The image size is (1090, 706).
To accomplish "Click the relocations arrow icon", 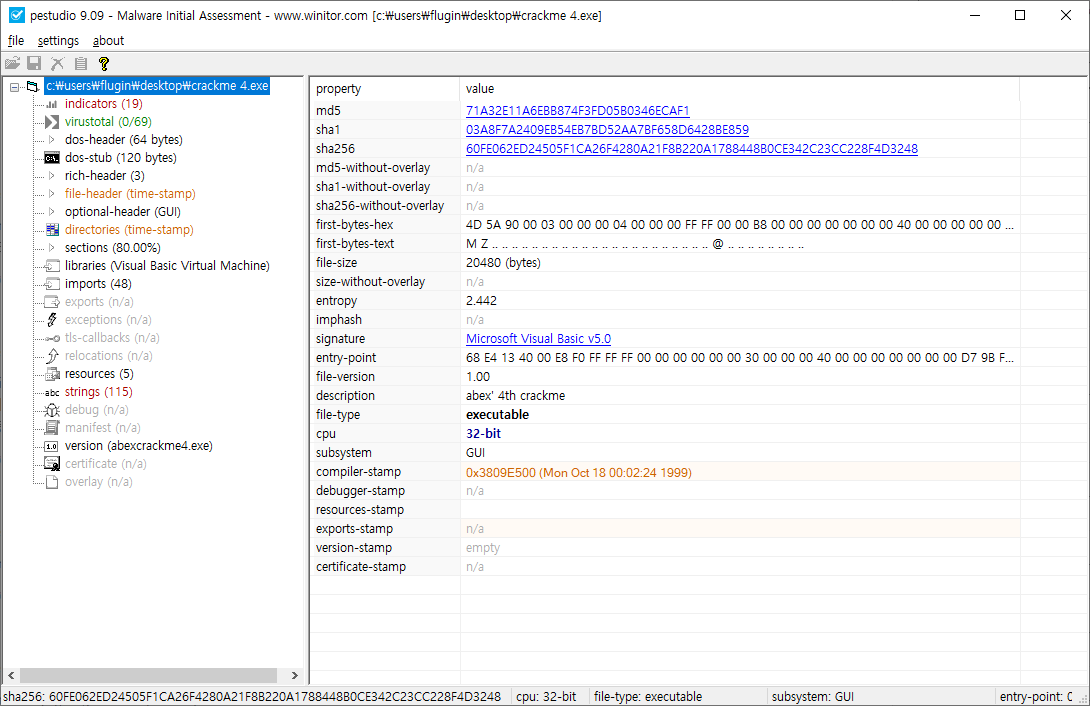I will point(52,356).
